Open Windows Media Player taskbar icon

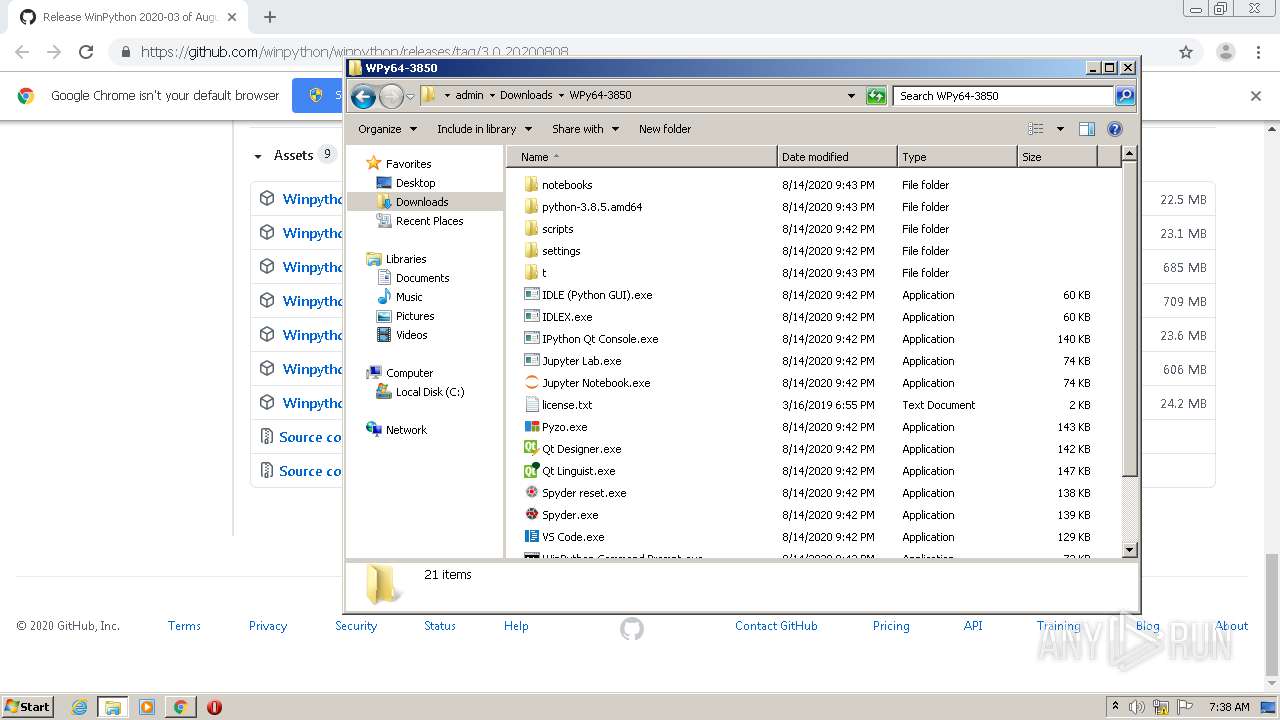147,707
